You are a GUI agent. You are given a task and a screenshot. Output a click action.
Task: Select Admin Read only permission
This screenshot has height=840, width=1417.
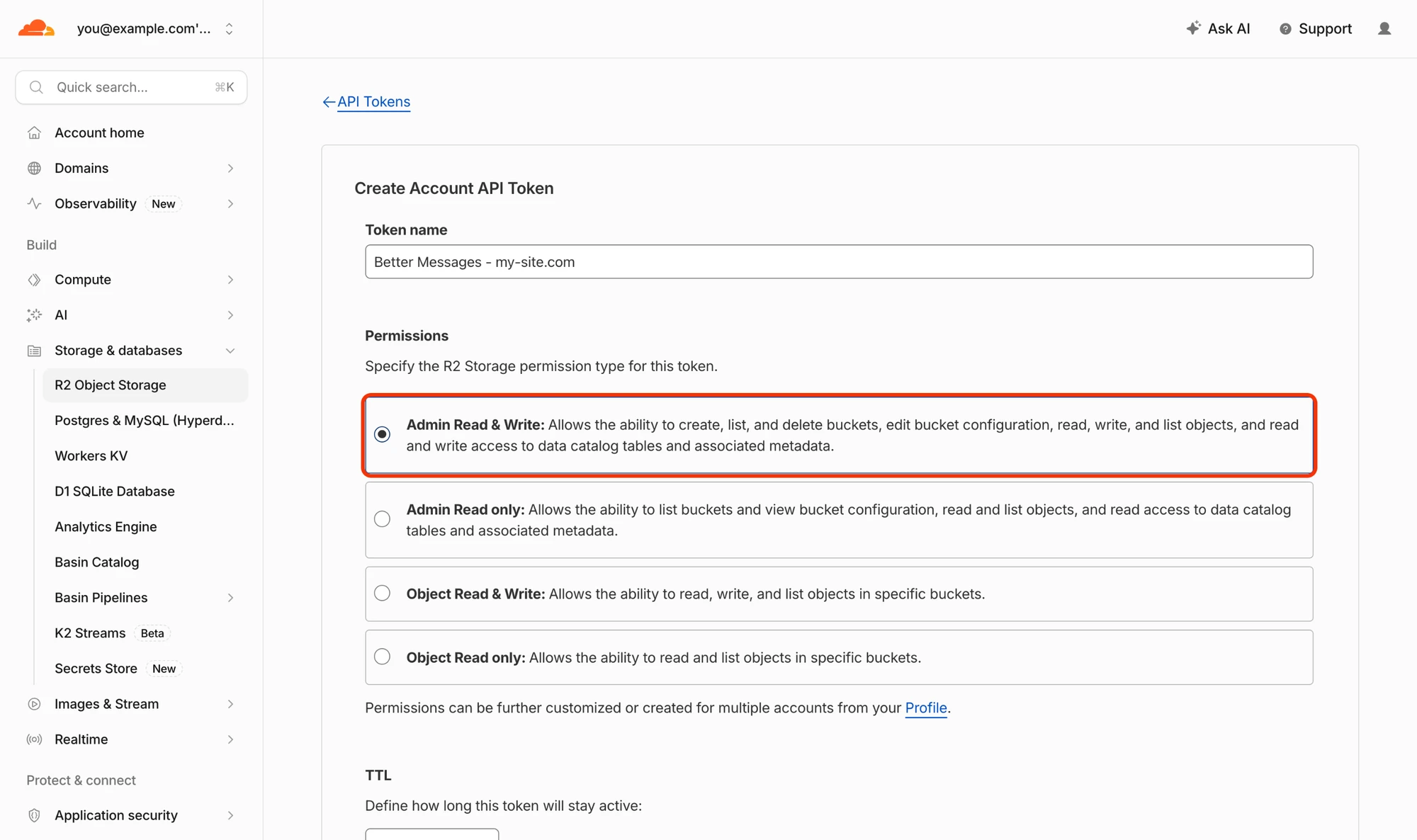[382, 519]
